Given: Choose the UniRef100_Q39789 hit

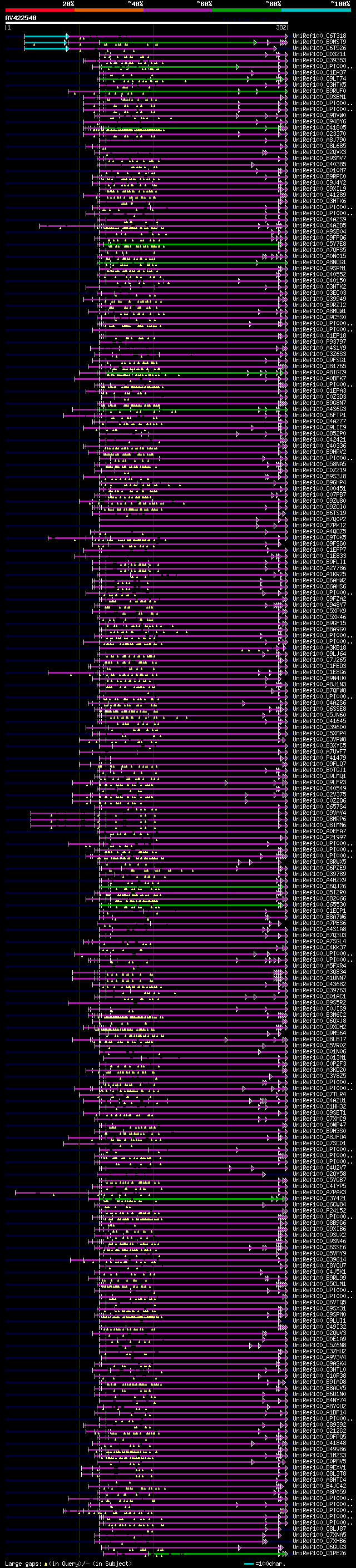Looking at the screenshot, I should tap(319, 875).
